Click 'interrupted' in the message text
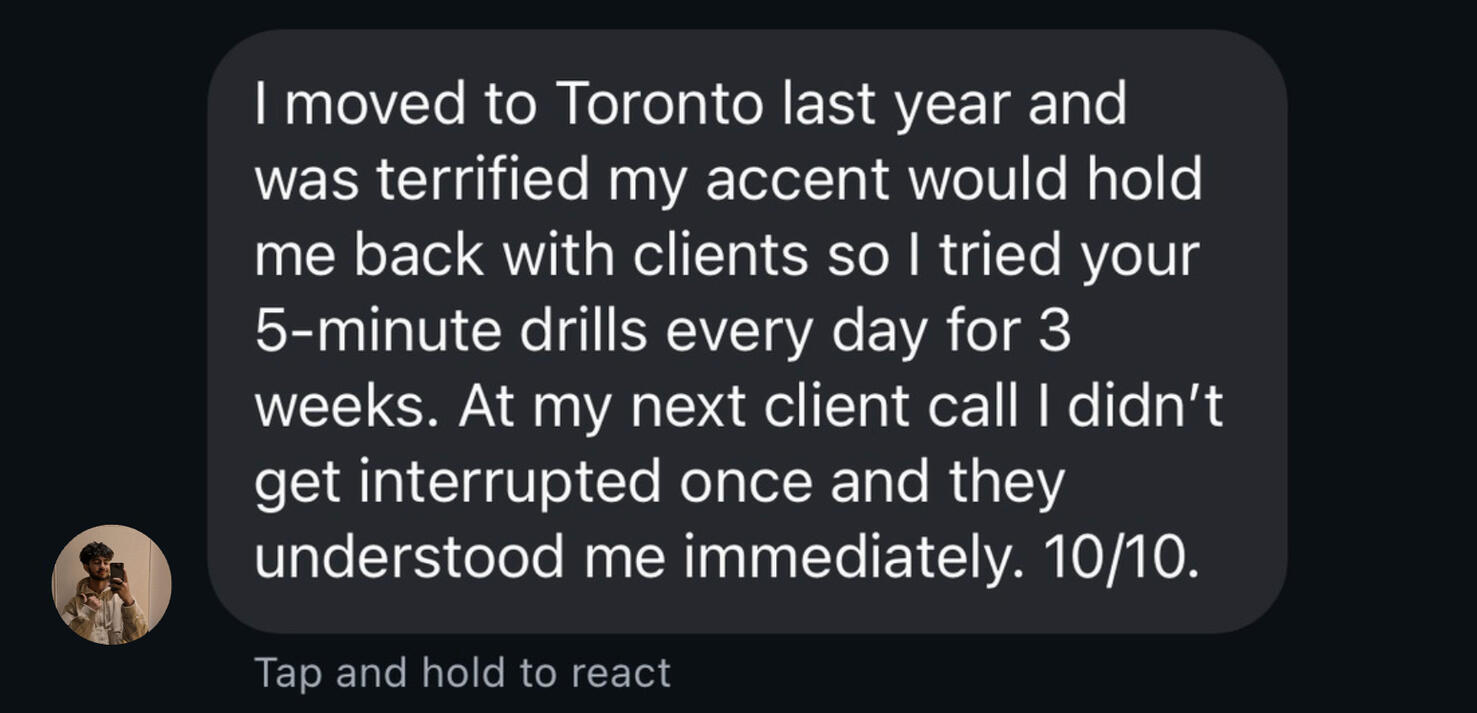This screenshot has width=1477, height=713. click(x=510, y=483)
